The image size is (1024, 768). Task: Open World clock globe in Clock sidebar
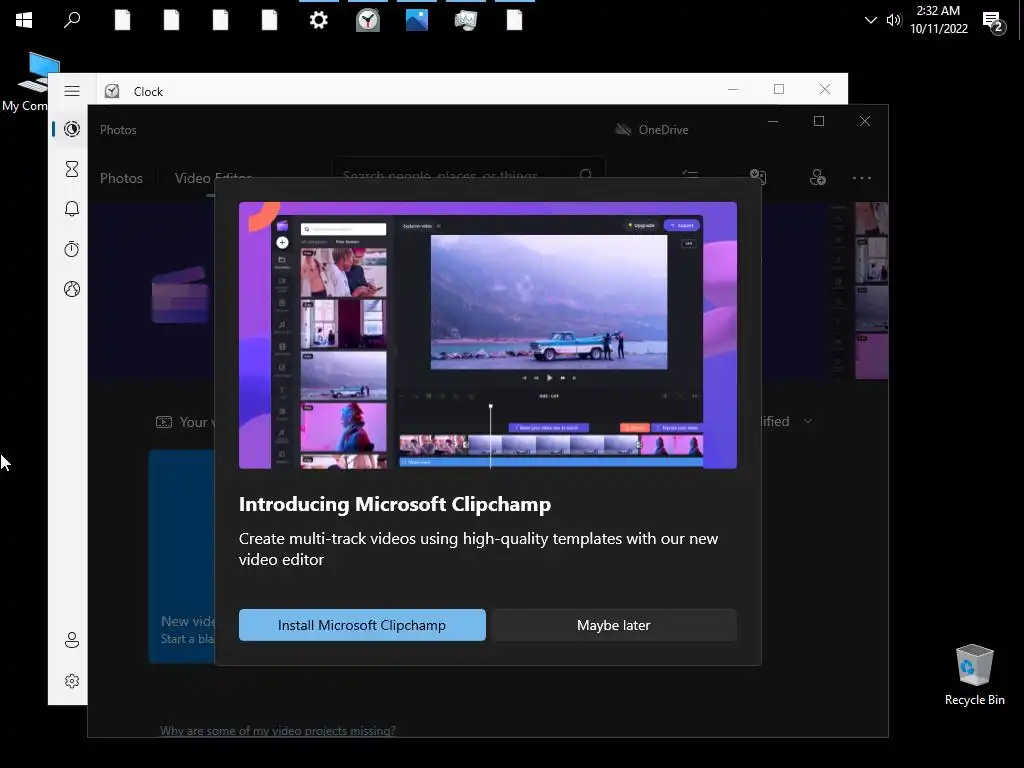tap(72, 289)
